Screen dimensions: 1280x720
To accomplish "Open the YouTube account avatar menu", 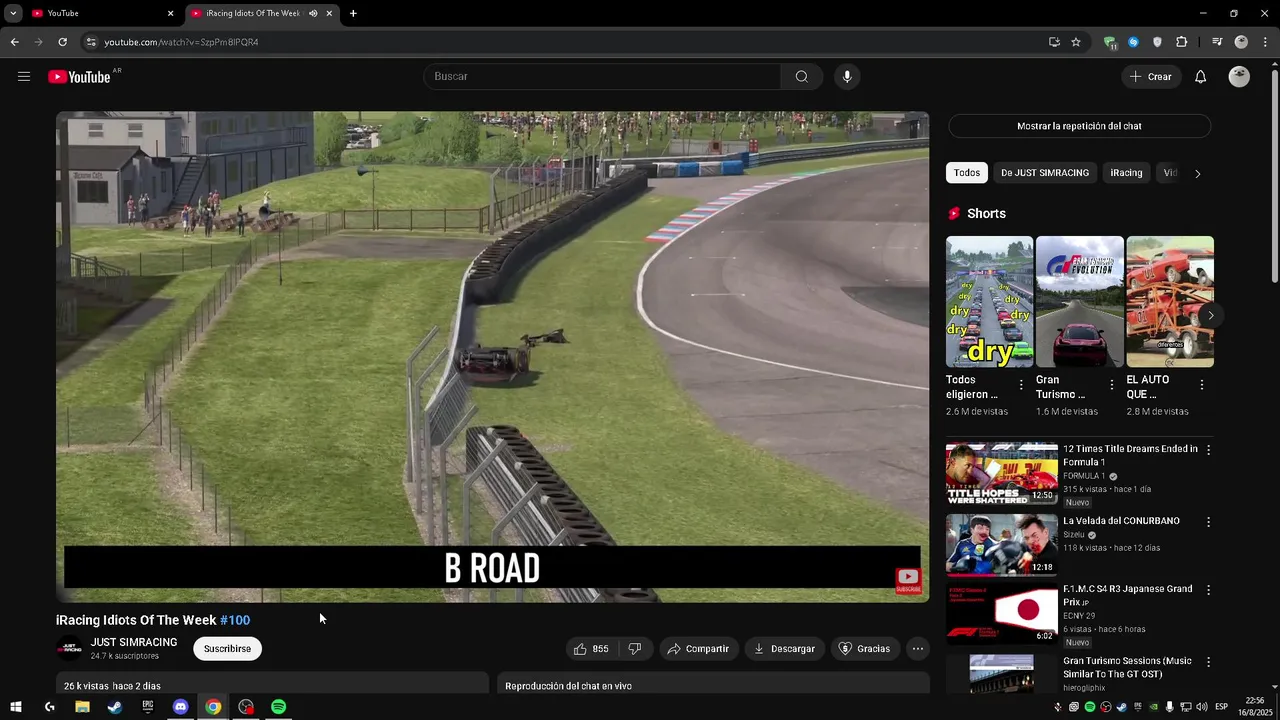I will coord(1239,77).
